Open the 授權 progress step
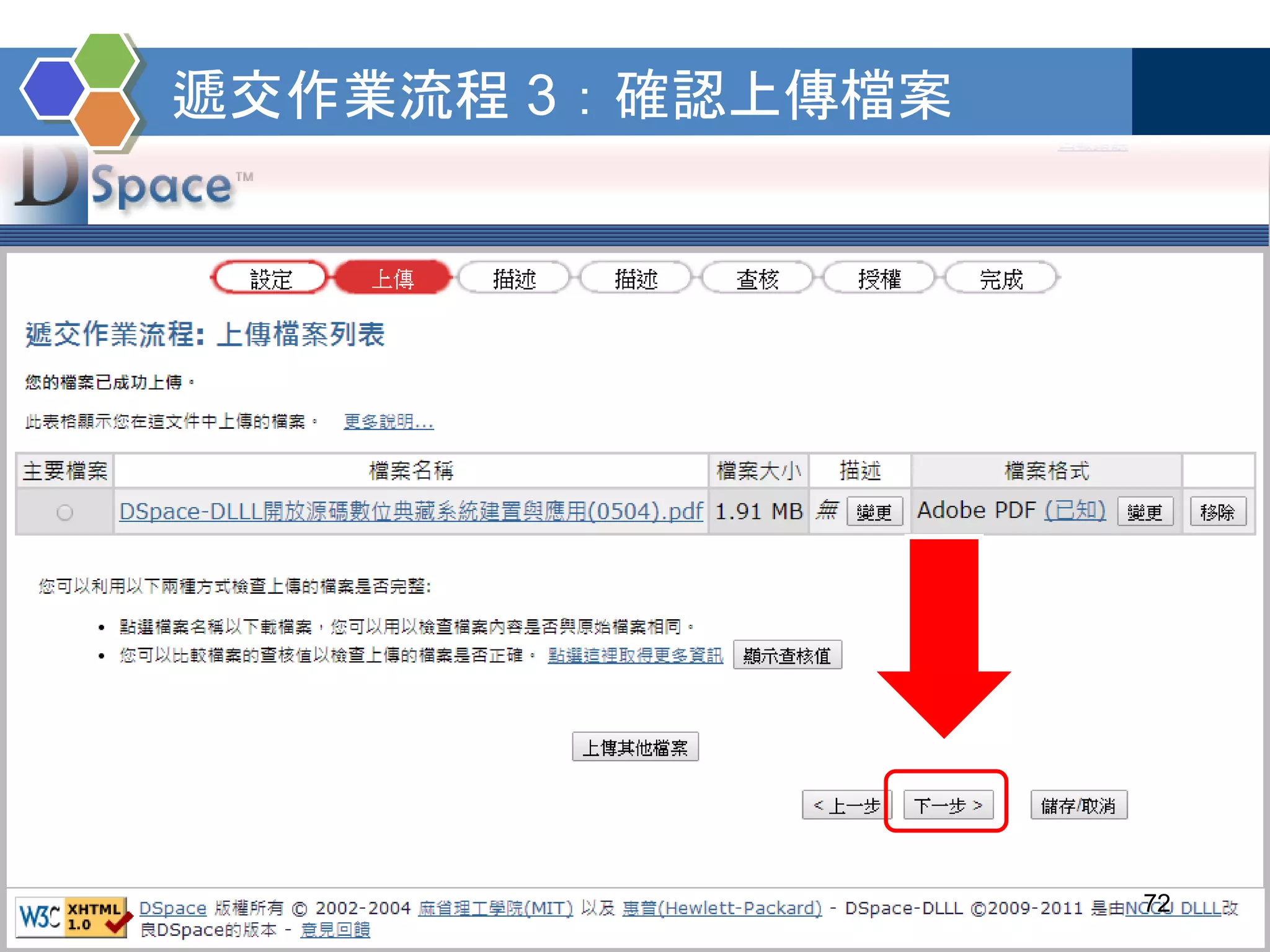 pos(878,278)
